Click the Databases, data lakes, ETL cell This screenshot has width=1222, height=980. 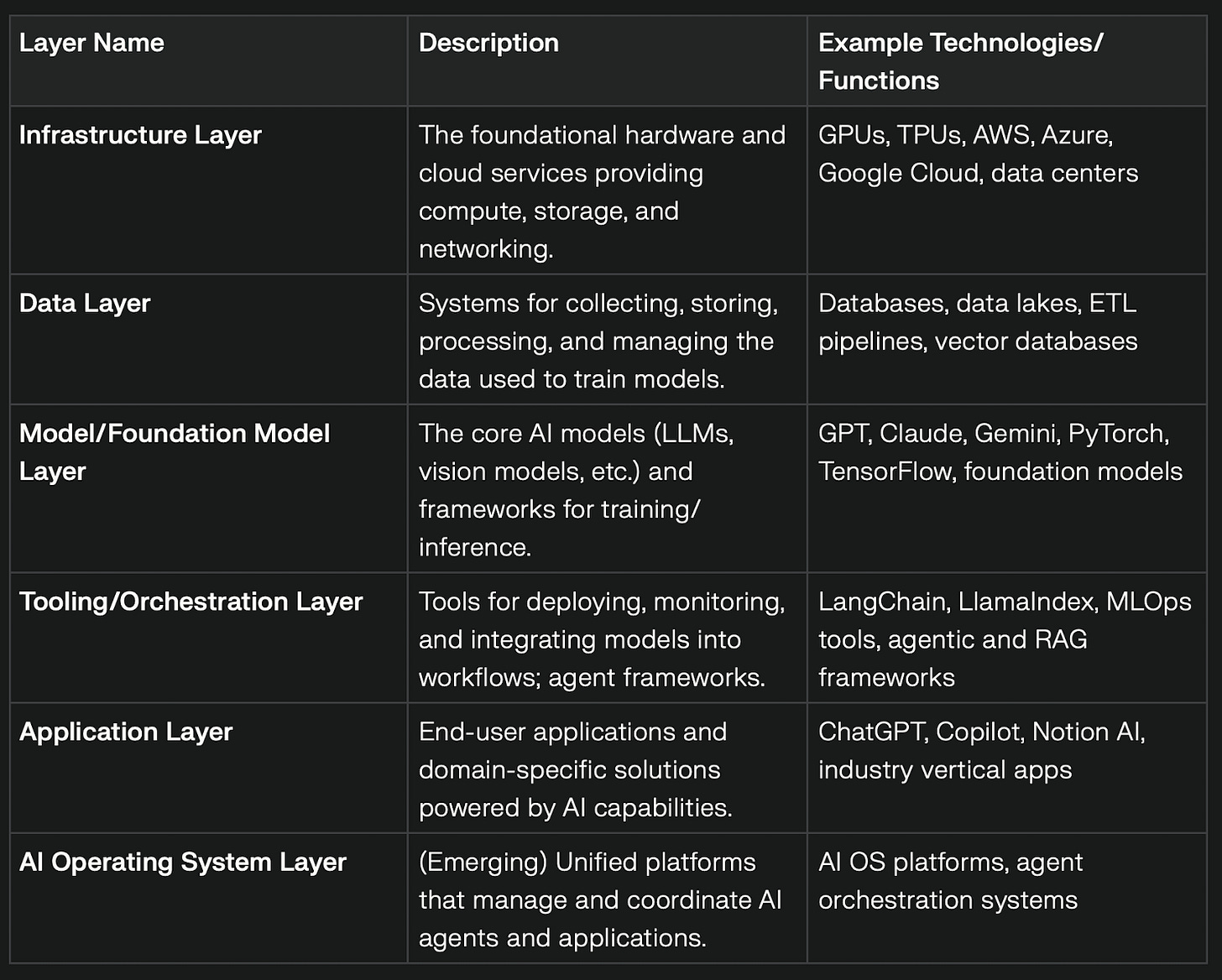1006,340
